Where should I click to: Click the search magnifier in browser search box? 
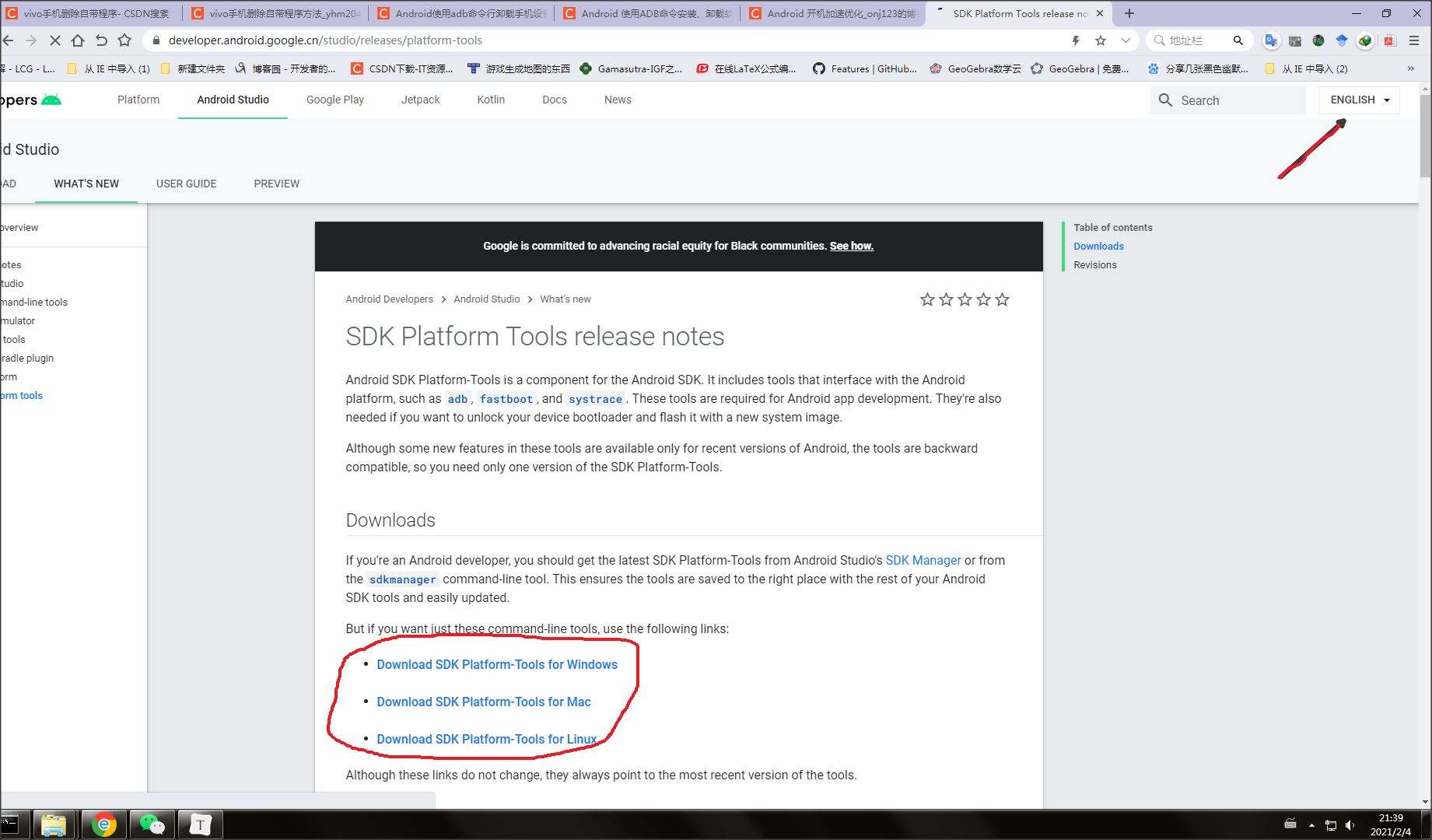tap(1238, 40)
